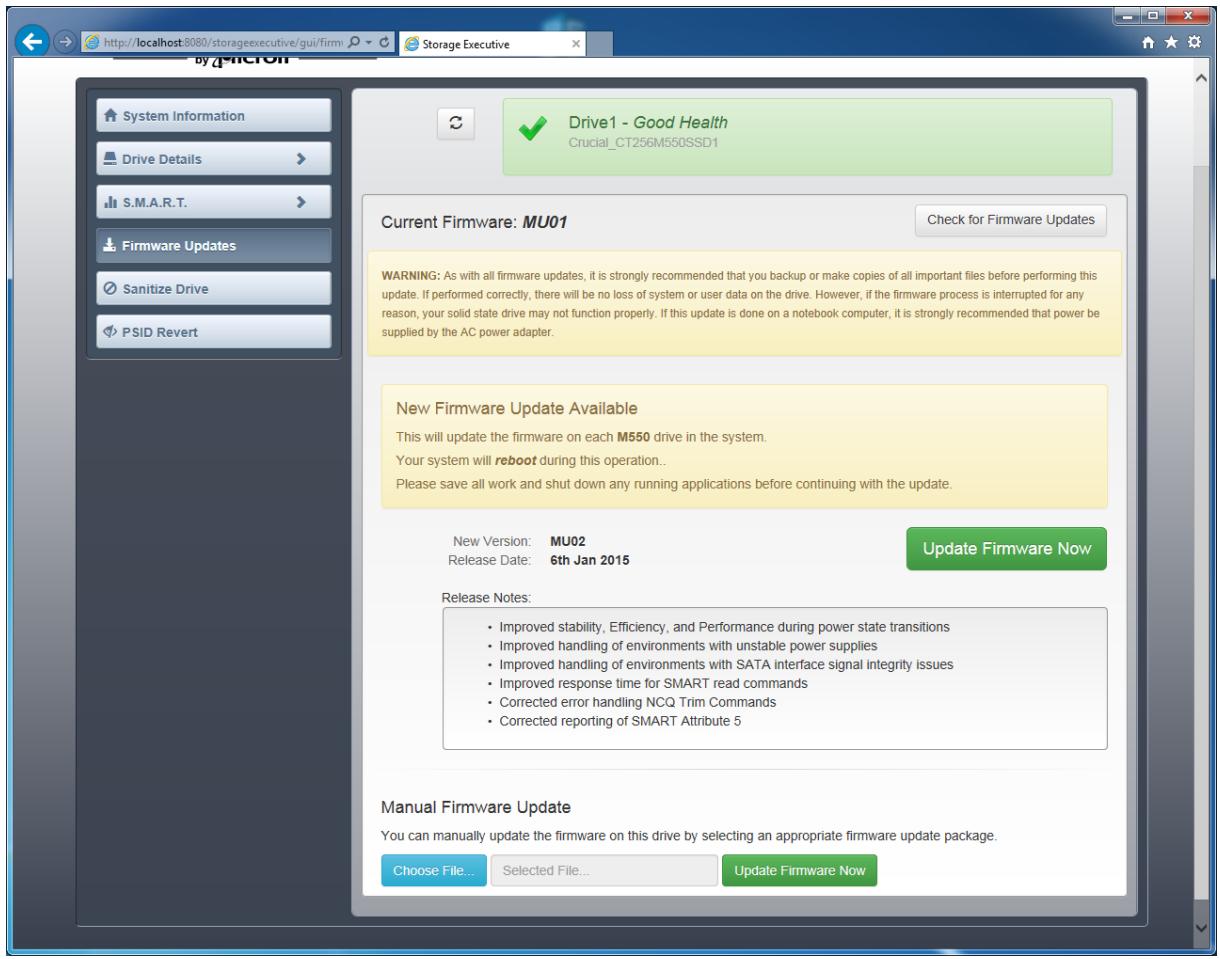This screenshot has width=1220, height=959.
Task: Click the large Update Firmware Now button
Action: pyautogui.click(x=1006, y=549)
